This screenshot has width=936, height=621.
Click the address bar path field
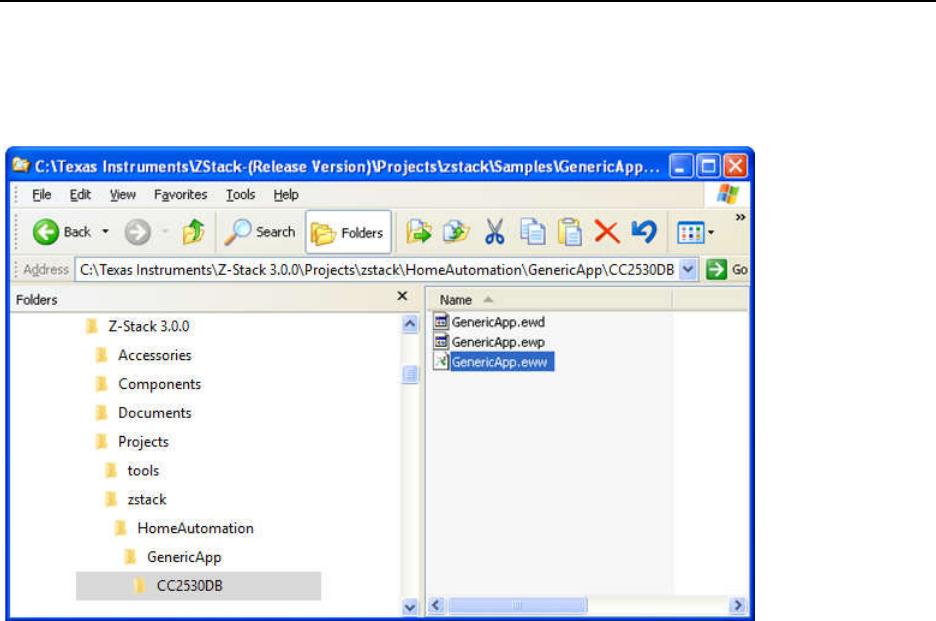tap(378, 270)
